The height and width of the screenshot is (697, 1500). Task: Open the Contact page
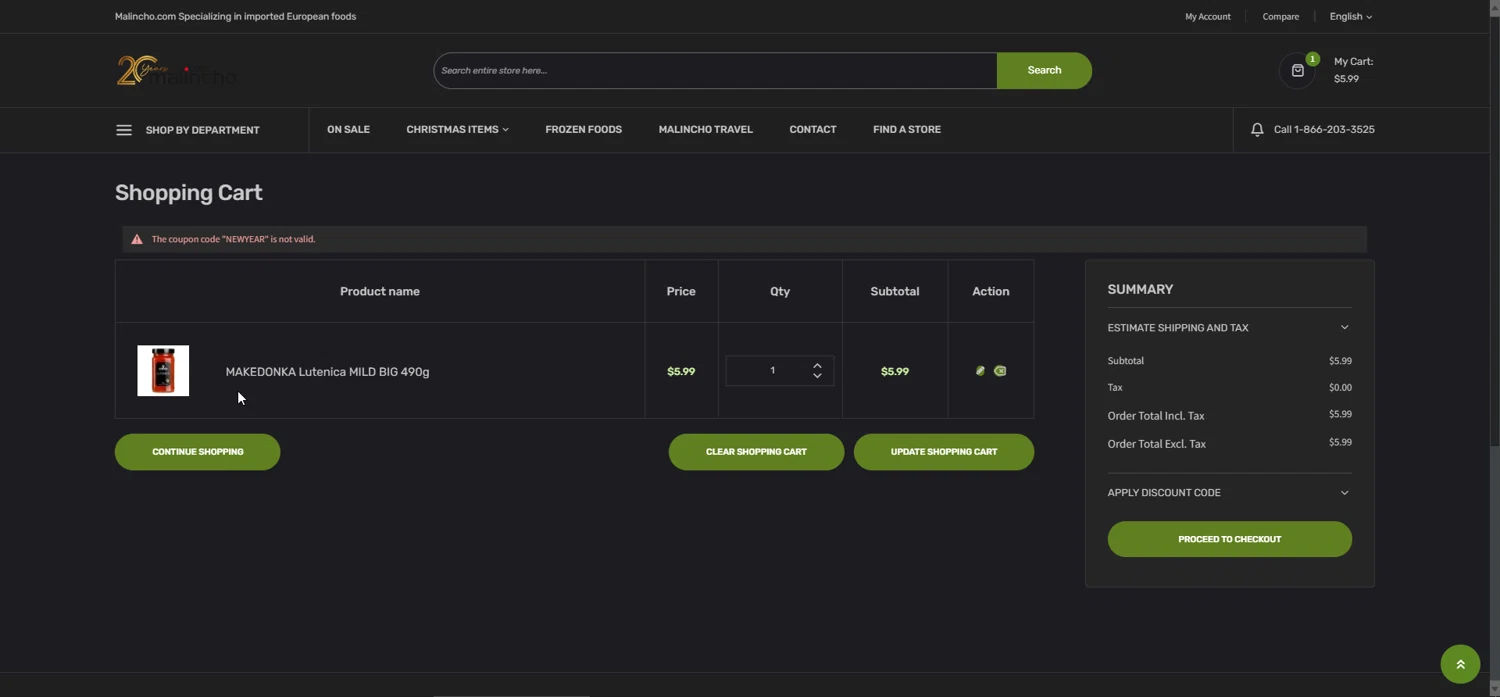[x=812, y=129]
